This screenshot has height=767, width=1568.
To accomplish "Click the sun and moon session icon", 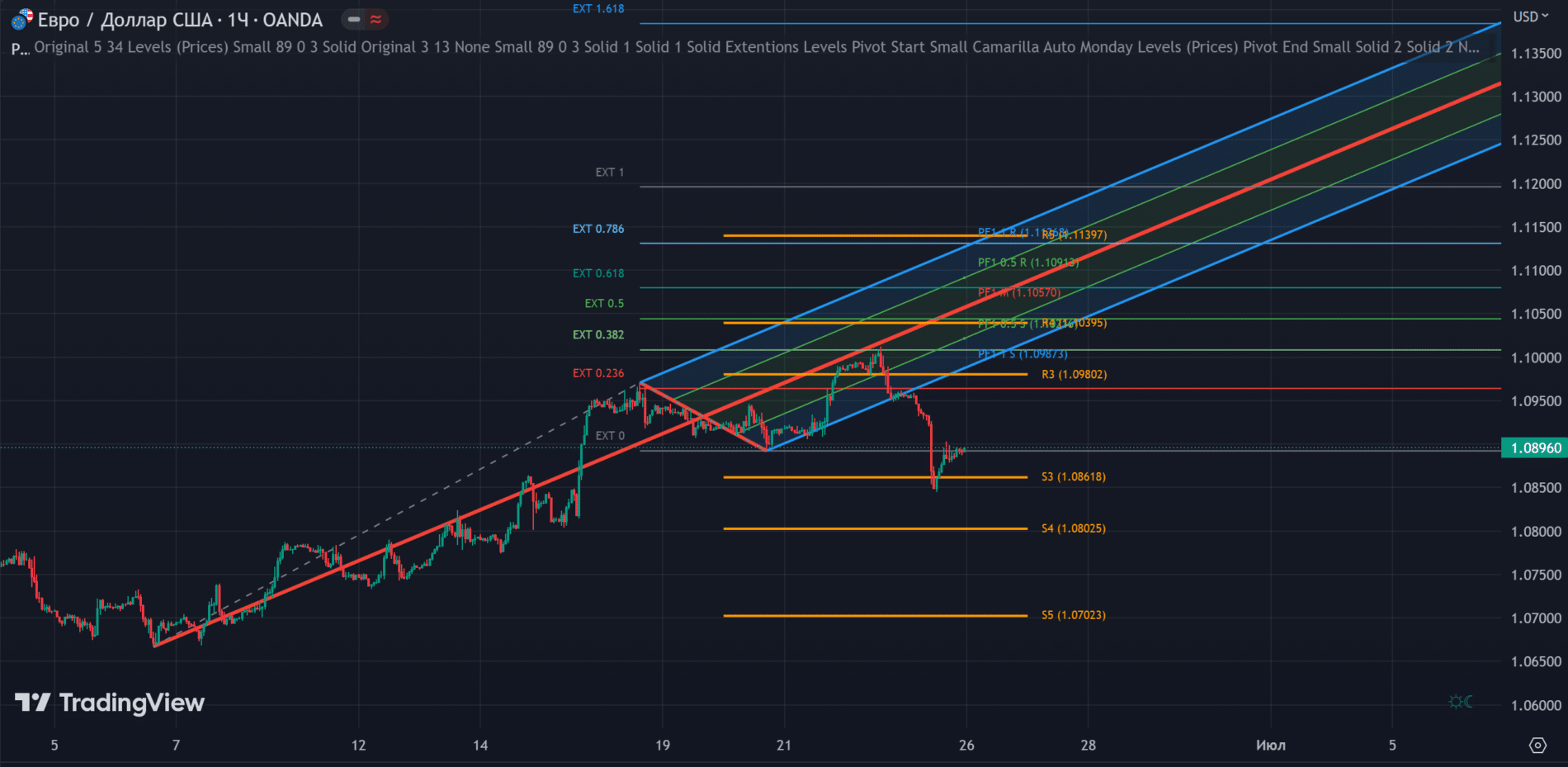I will [x=1461, y=701].
